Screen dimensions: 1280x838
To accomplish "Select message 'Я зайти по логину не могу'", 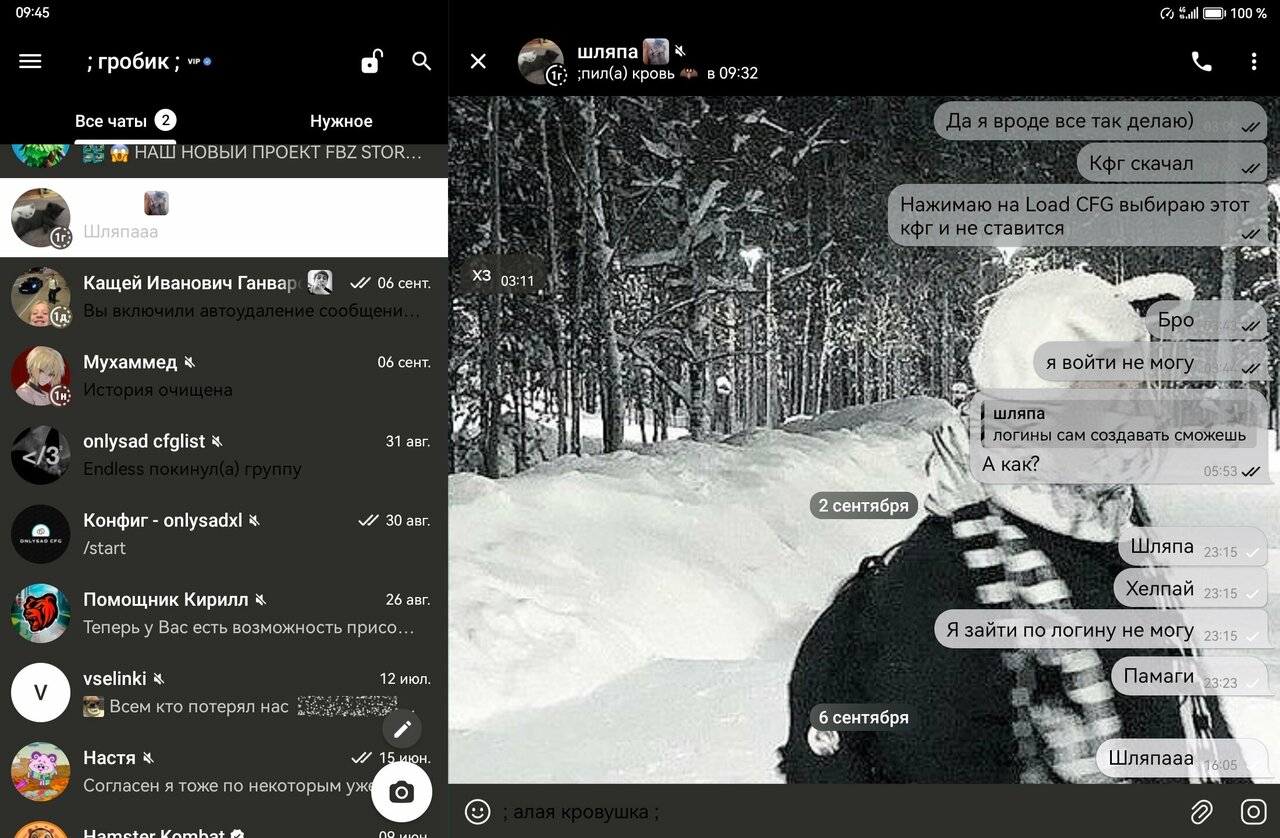I will [x=1101, y=630].
